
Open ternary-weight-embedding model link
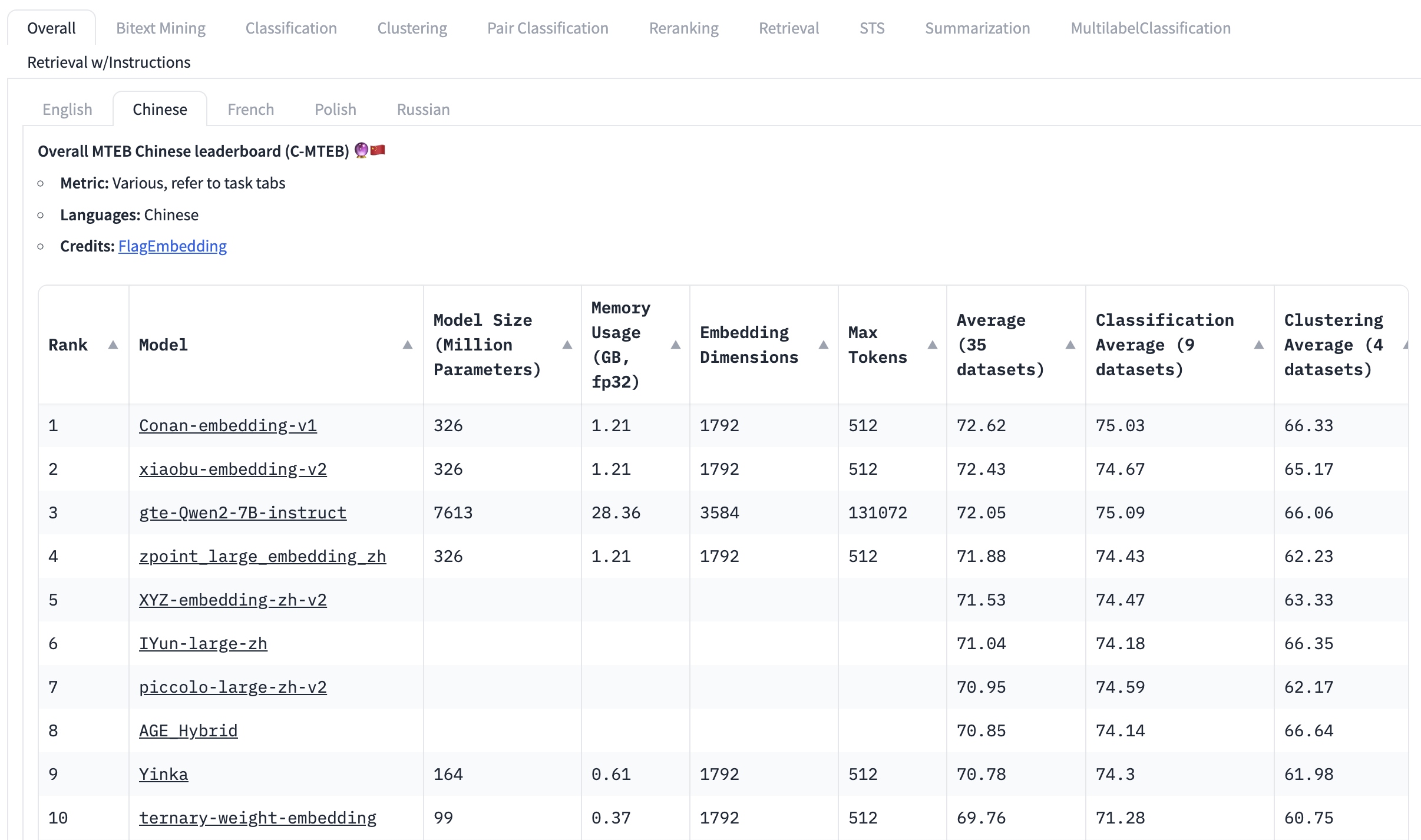coord(257,818)
